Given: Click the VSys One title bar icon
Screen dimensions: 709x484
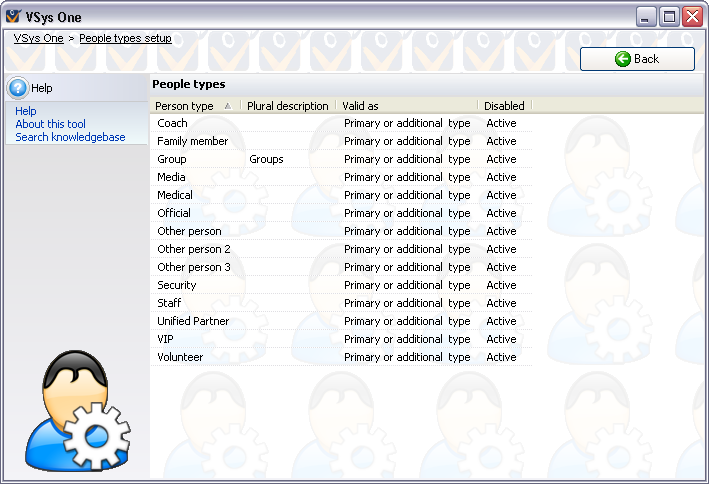Looking at the screenshot, I should click(13, 17).
